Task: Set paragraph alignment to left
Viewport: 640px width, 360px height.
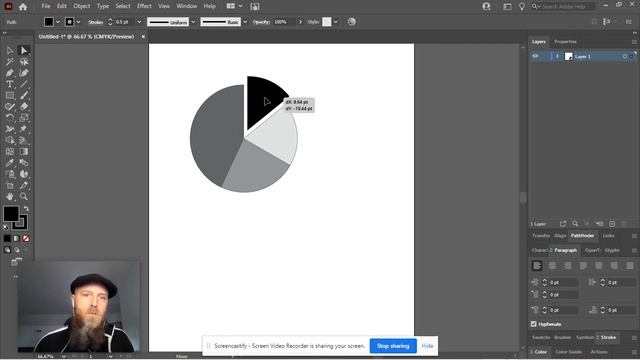Action: point(537,266)
